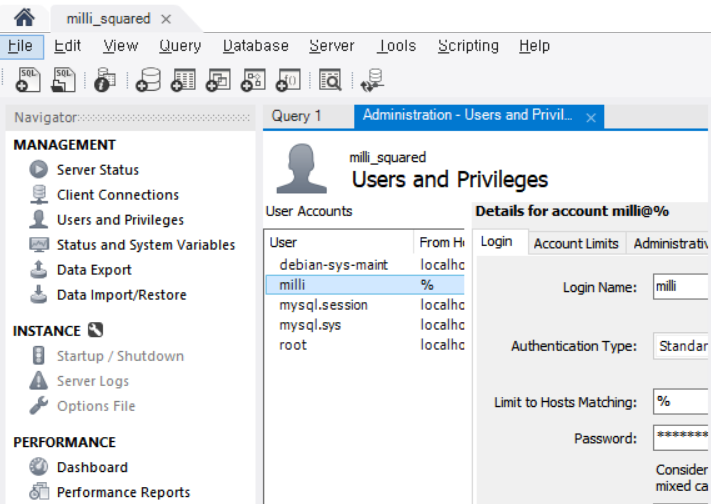Viewport: 711px width, 504px height.
Task: Click the User column header
Action: (339, 242)
